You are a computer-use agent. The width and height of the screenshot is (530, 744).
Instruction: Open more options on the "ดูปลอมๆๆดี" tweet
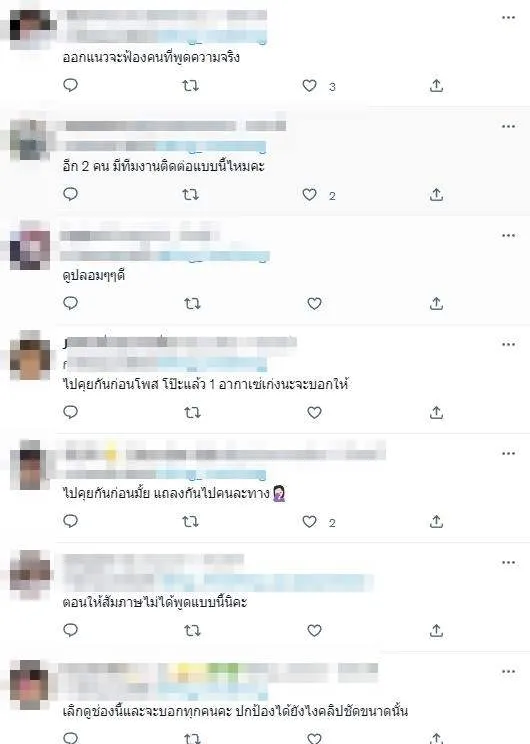(508, 235)
